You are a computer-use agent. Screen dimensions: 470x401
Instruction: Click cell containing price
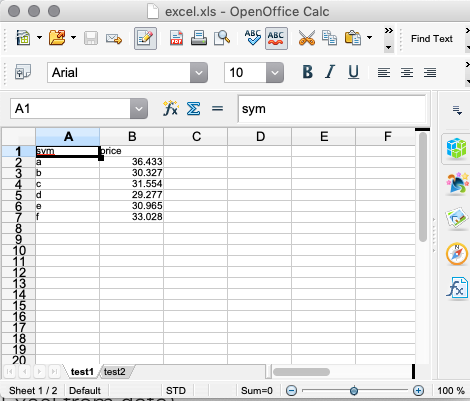click(132, 151)
